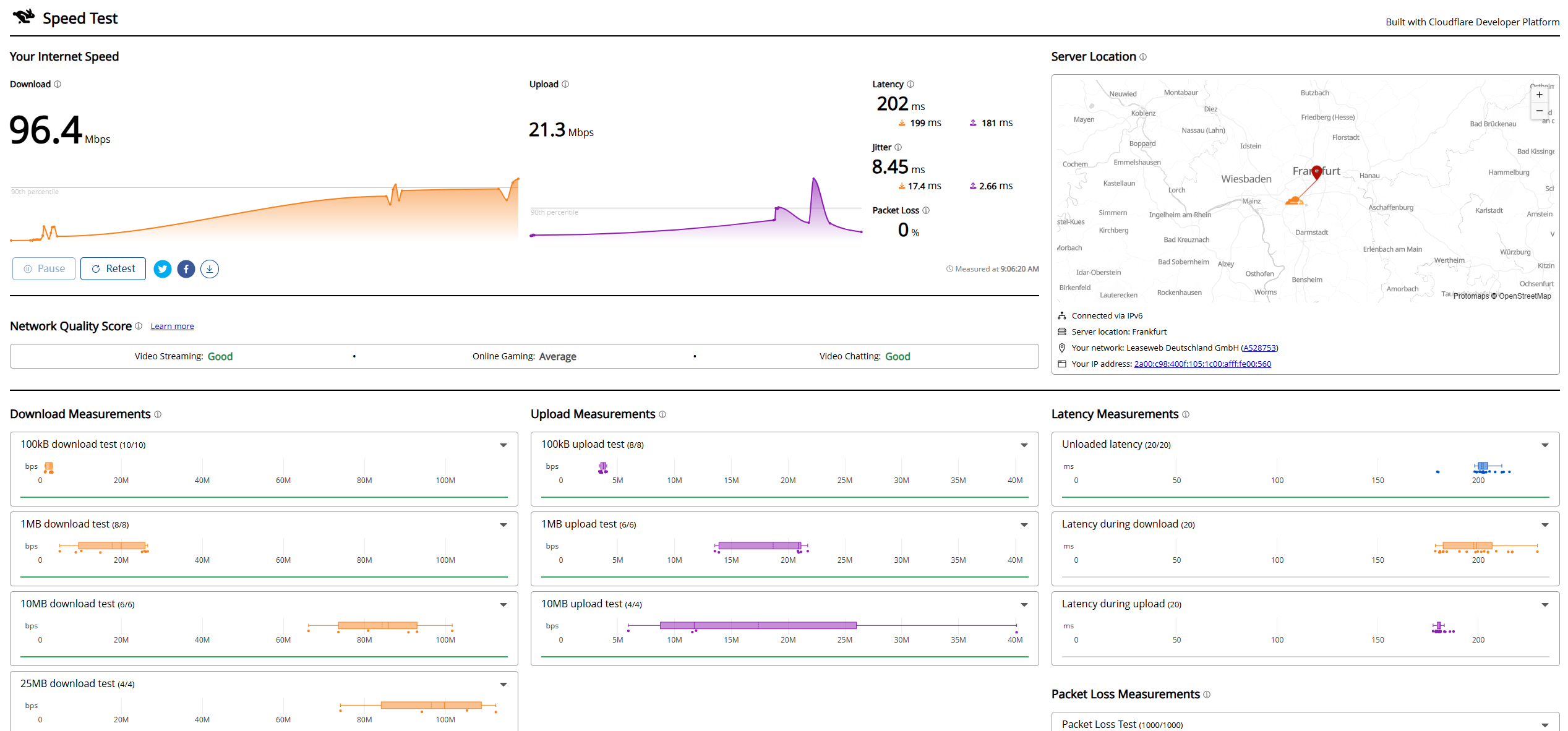
Task: Click the Packet Loss info icon
Action: pyautogui.click(x=926, y=210)
